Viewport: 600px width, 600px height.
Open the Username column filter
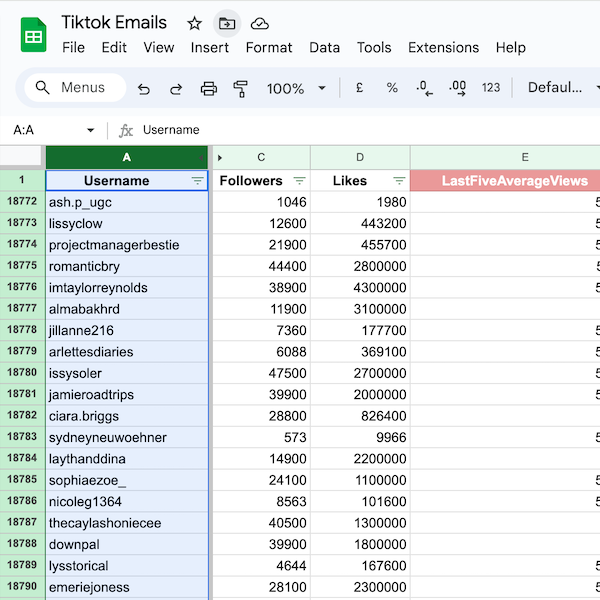click(197, 181)
